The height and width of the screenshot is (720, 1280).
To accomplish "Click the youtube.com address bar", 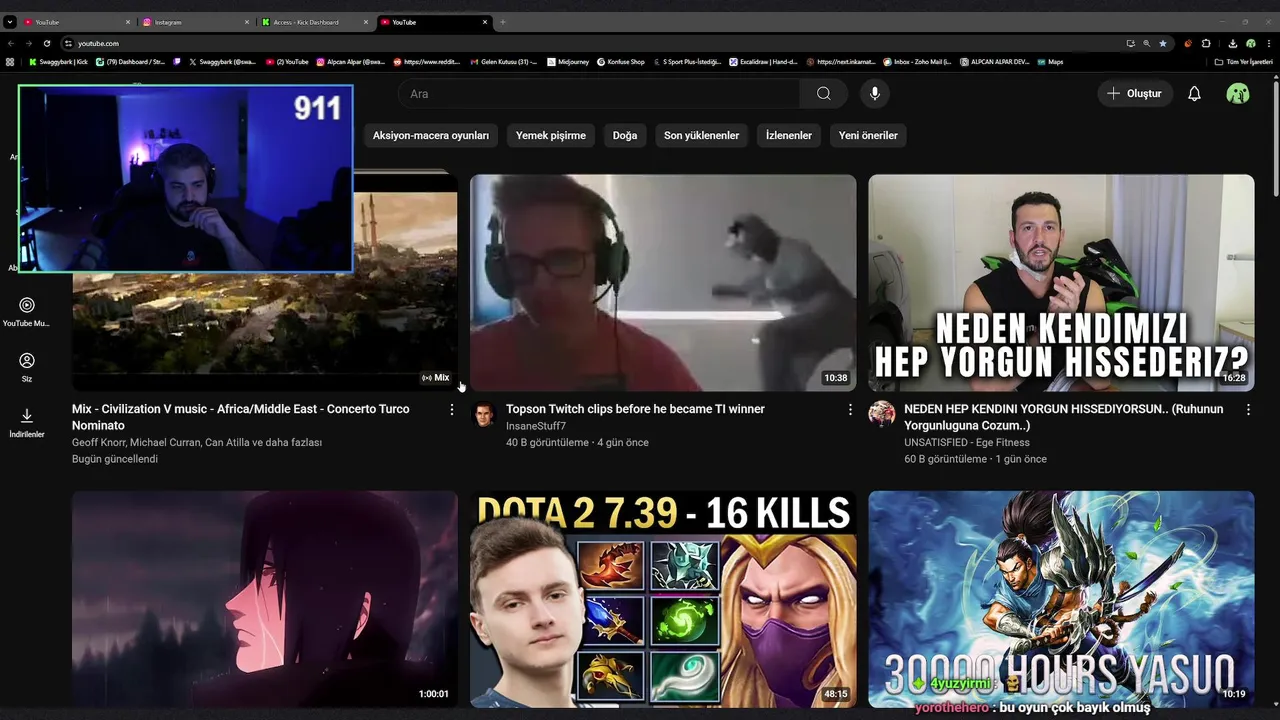I will point(590,43).
